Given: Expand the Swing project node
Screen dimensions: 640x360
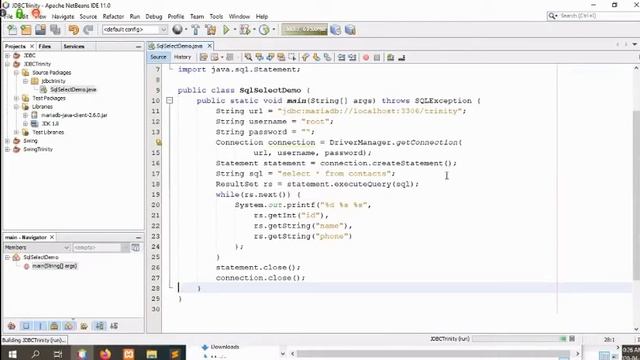Looking at the screenshot, I should click(x=7, y=141).
